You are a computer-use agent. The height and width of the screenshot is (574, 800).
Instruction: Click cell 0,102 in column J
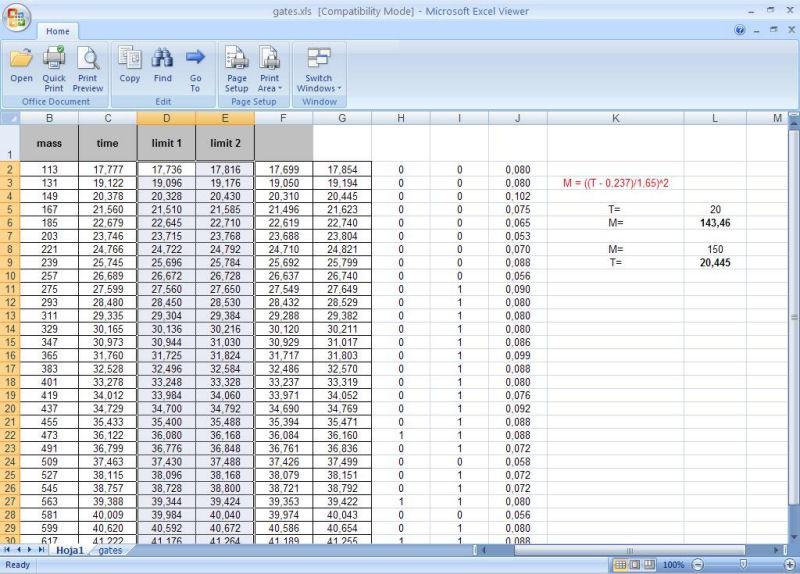[518, 196]
